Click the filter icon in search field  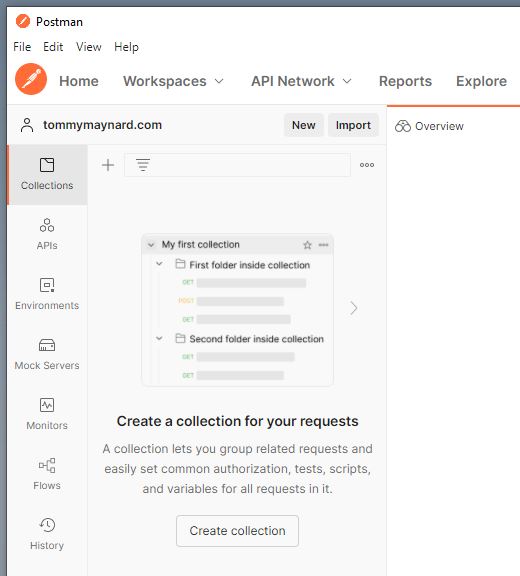click(143, 165)
